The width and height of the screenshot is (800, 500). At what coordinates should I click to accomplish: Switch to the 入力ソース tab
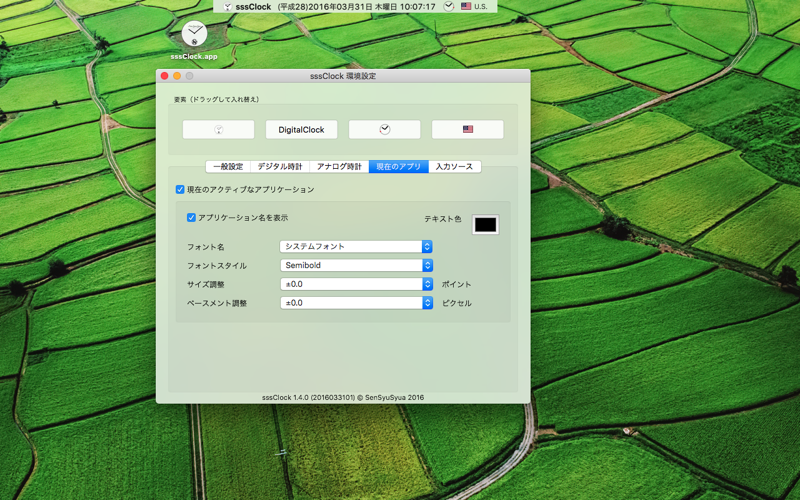tap(455, 167)
